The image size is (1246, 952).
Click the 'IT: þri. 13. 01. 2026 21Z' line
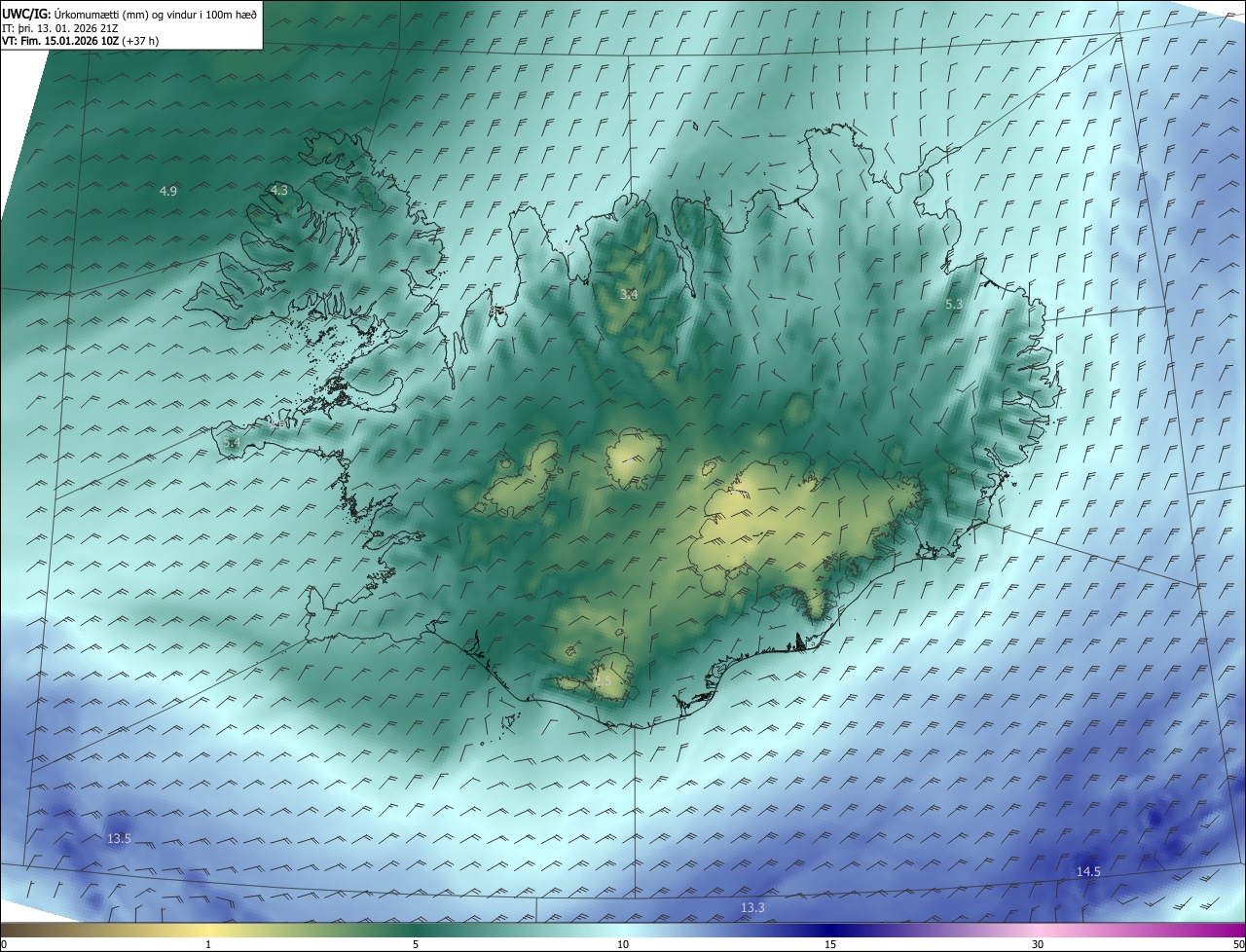(60, 28)
